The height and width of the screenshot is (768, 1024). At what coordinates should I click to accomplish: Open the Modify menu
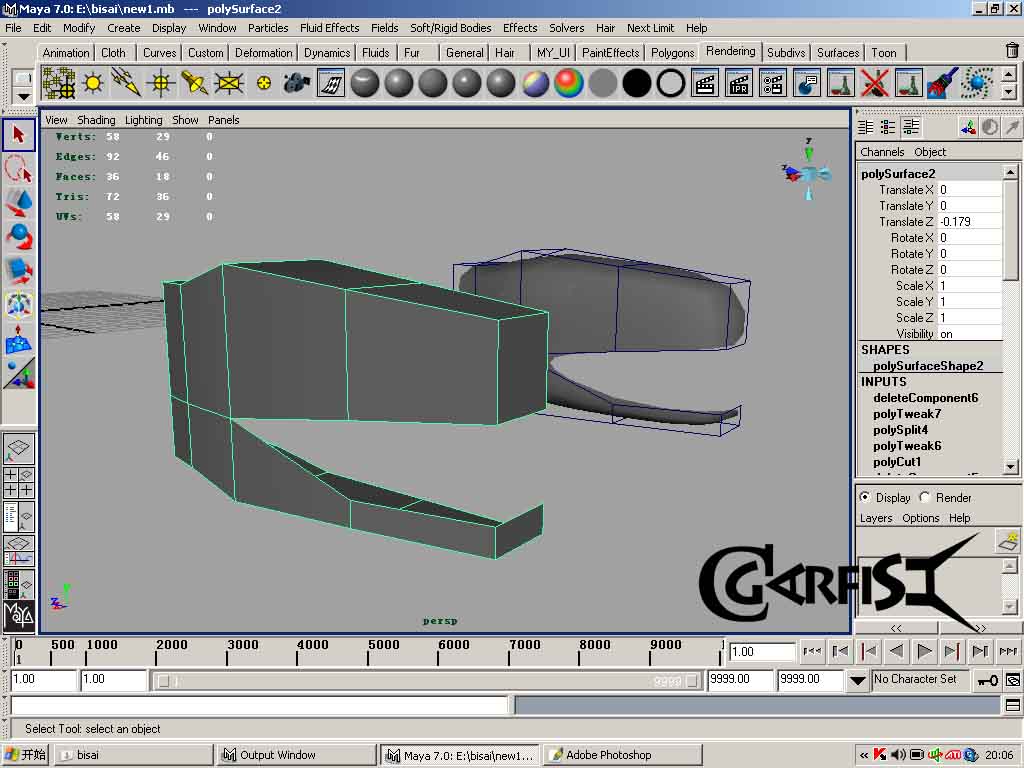[79, 27]
